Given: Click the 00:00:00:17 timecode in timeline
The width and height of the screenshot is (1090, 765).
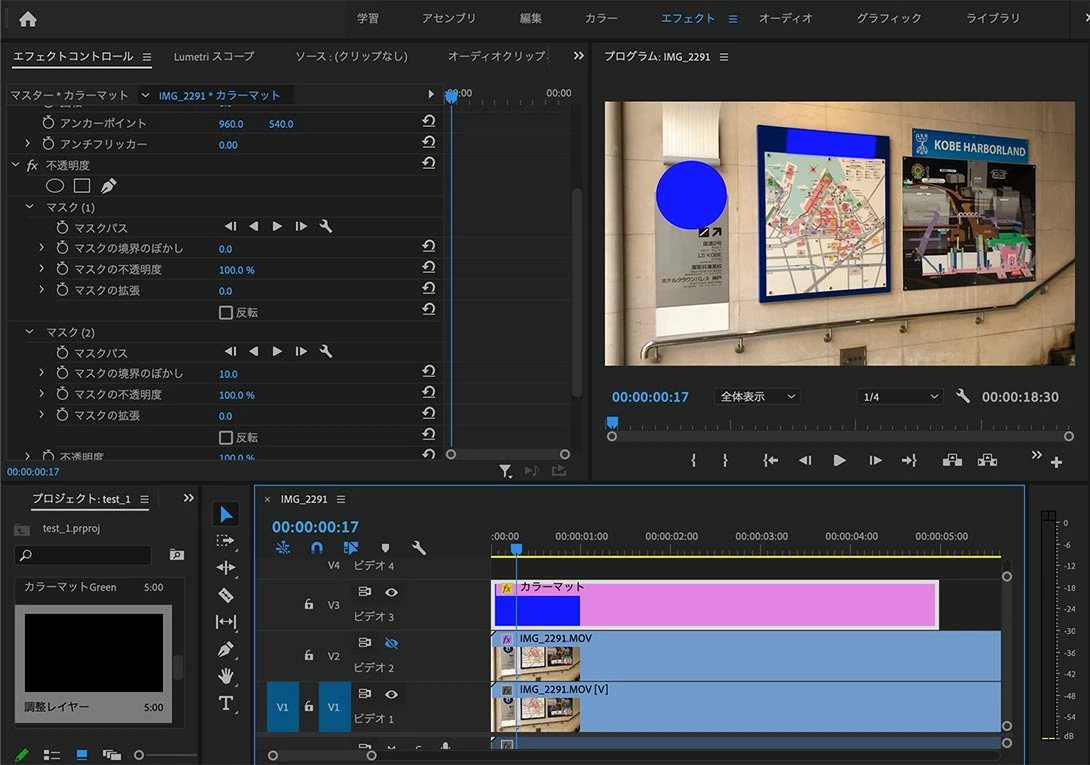Looking at the screenshot, I should (x=316, y=527).
